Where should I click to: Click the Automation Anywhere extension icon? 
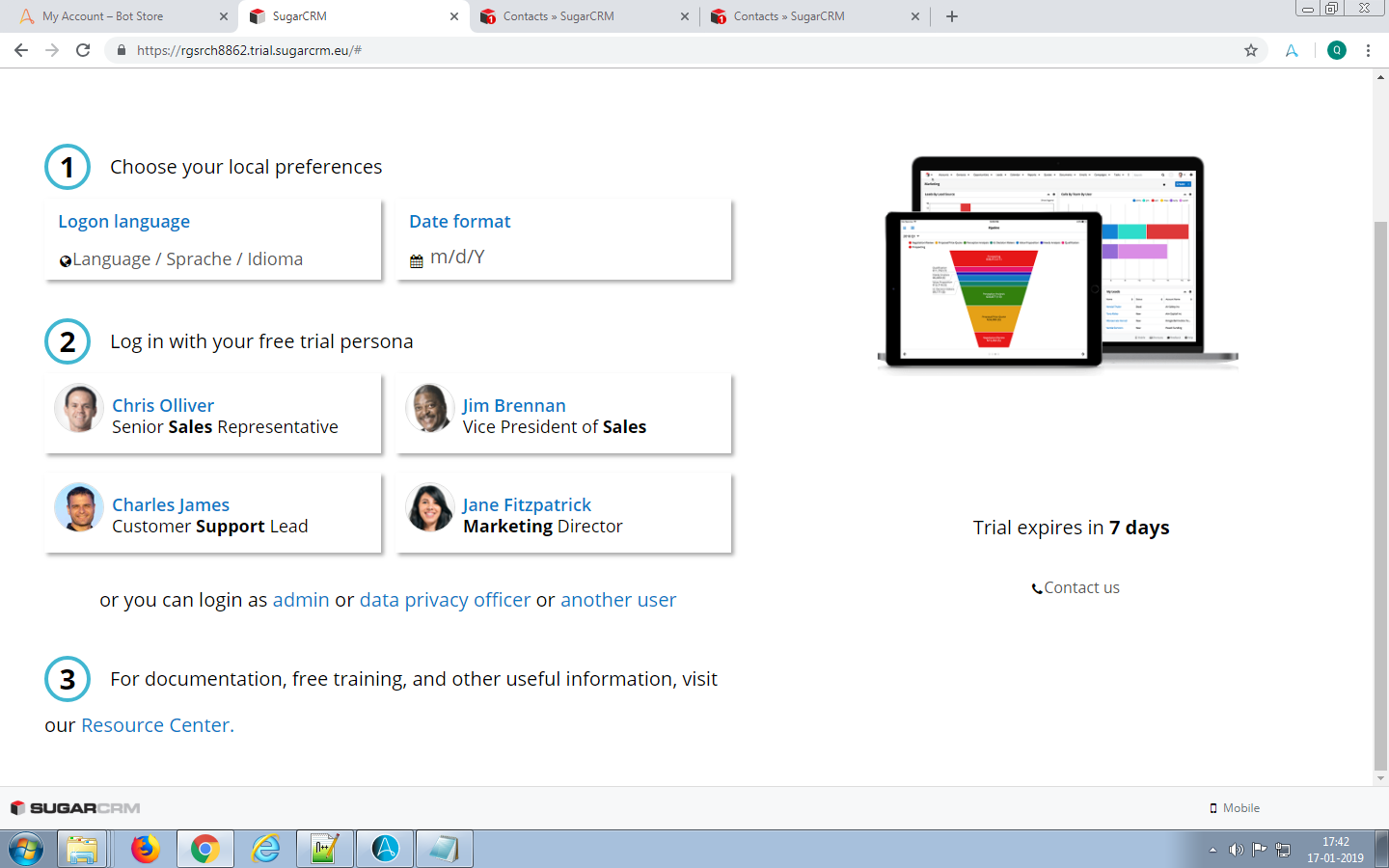point(1292,50)
